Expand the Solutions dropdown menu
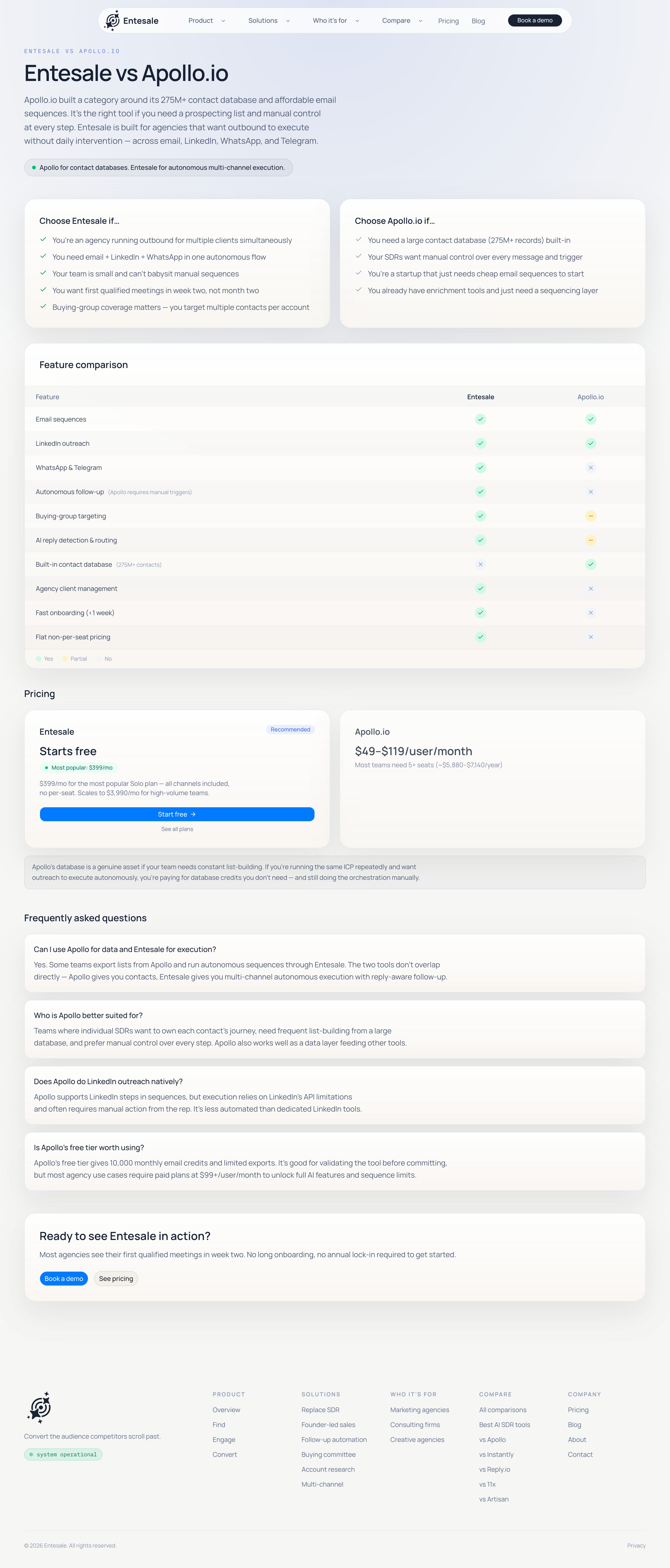Image resolution: width=670 pixels, height=1568 pixels. pyautogui.click(x=269, y=21)
